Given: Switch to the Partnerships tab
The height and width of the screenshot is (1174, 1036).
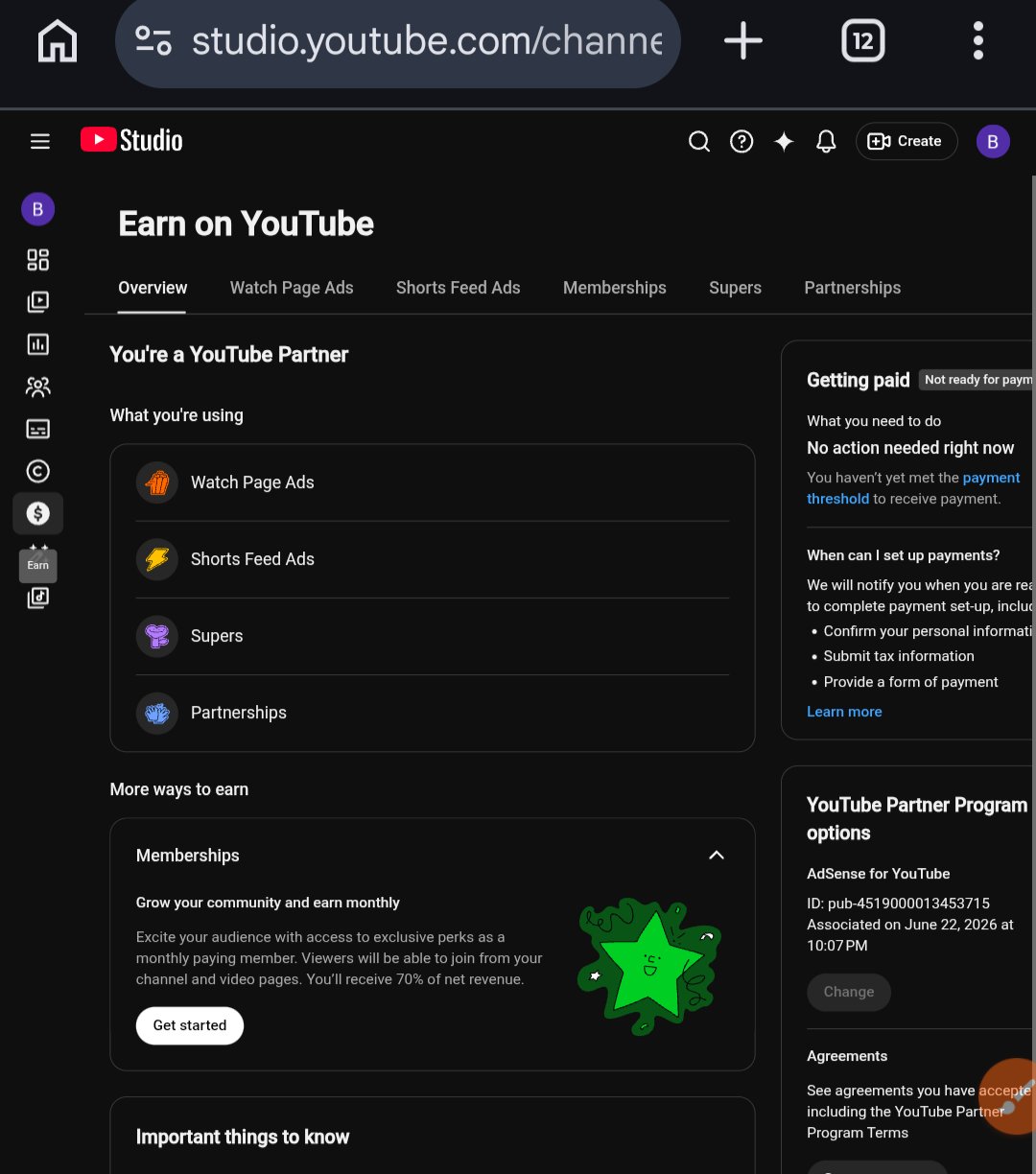Looking at the screenshot, I should pyautogui.click(x=853, y=288).
